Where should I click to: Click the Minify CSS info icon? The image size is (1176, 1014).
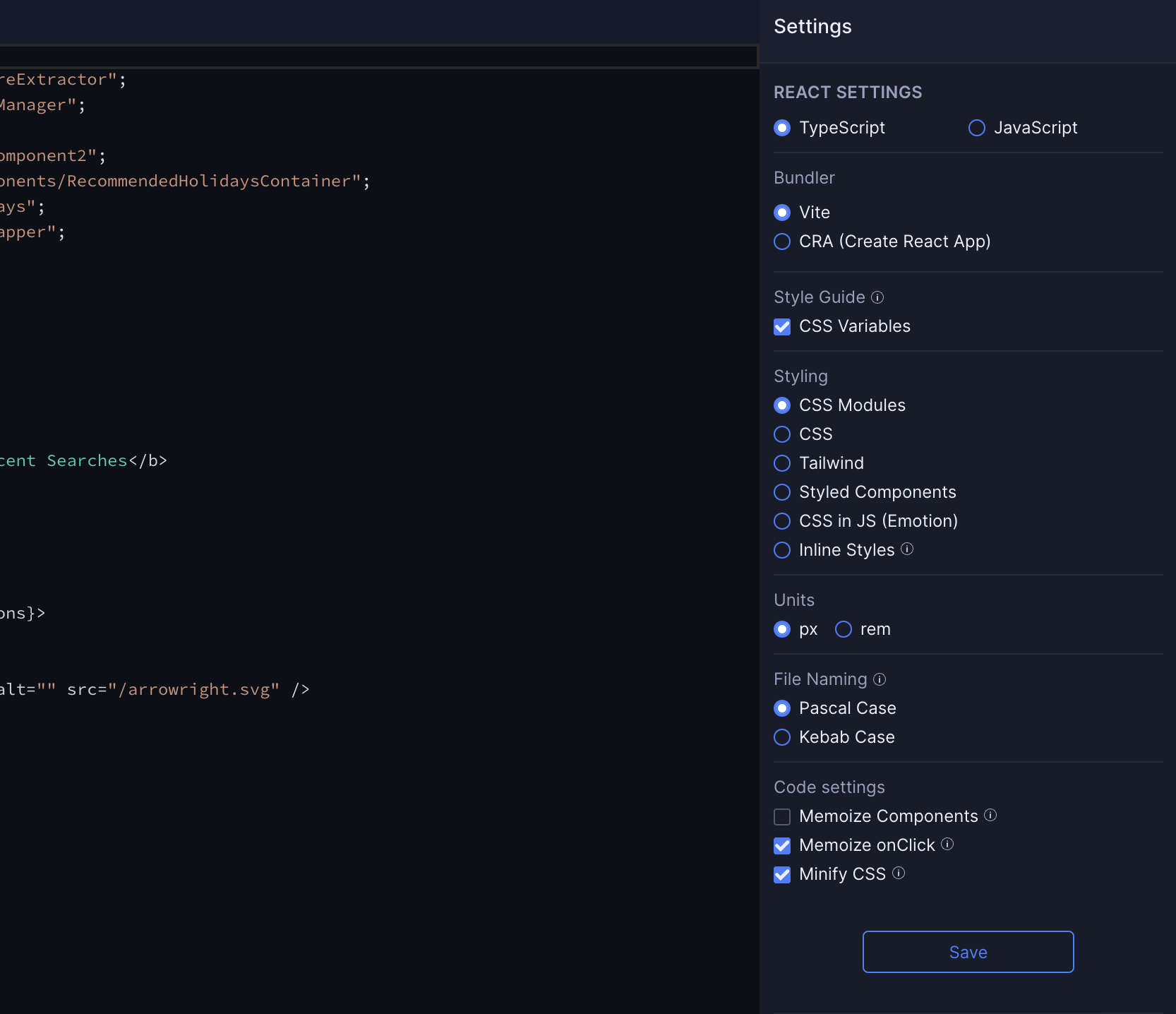898,873
